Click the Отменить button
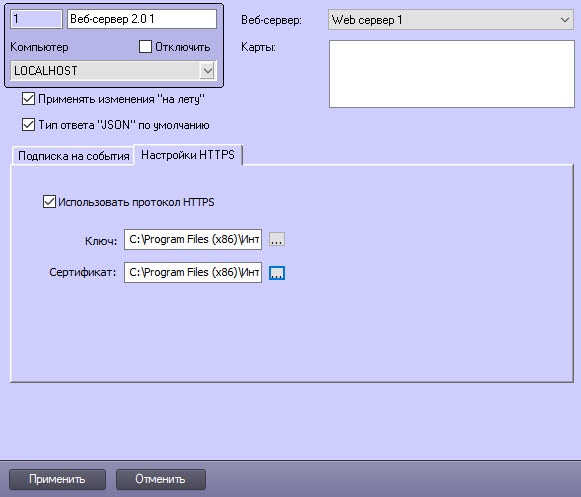581x497 pixels. [160, 479]
